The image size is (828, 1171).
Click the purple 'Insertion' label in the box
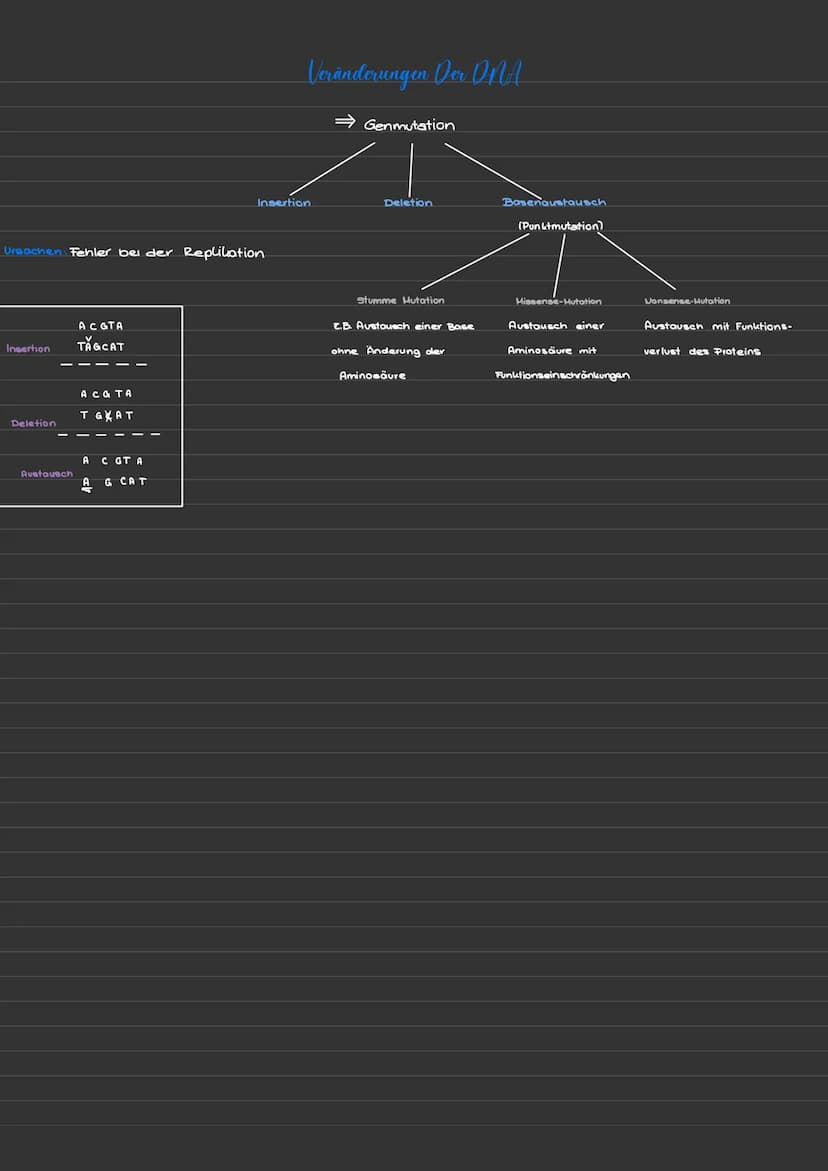click(x=28, y=349)
